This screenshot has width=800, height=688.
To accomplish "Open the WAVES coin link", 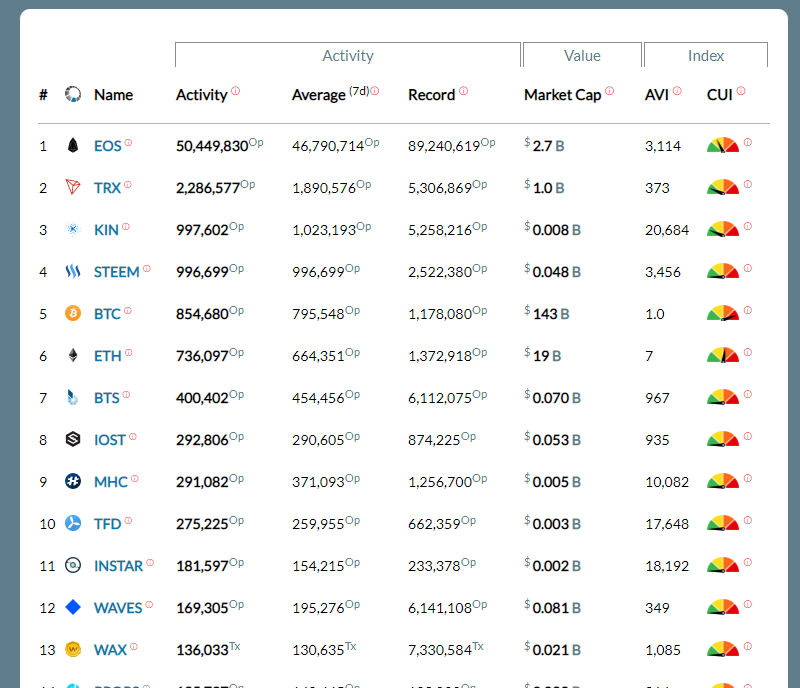I will pos(118,608).
